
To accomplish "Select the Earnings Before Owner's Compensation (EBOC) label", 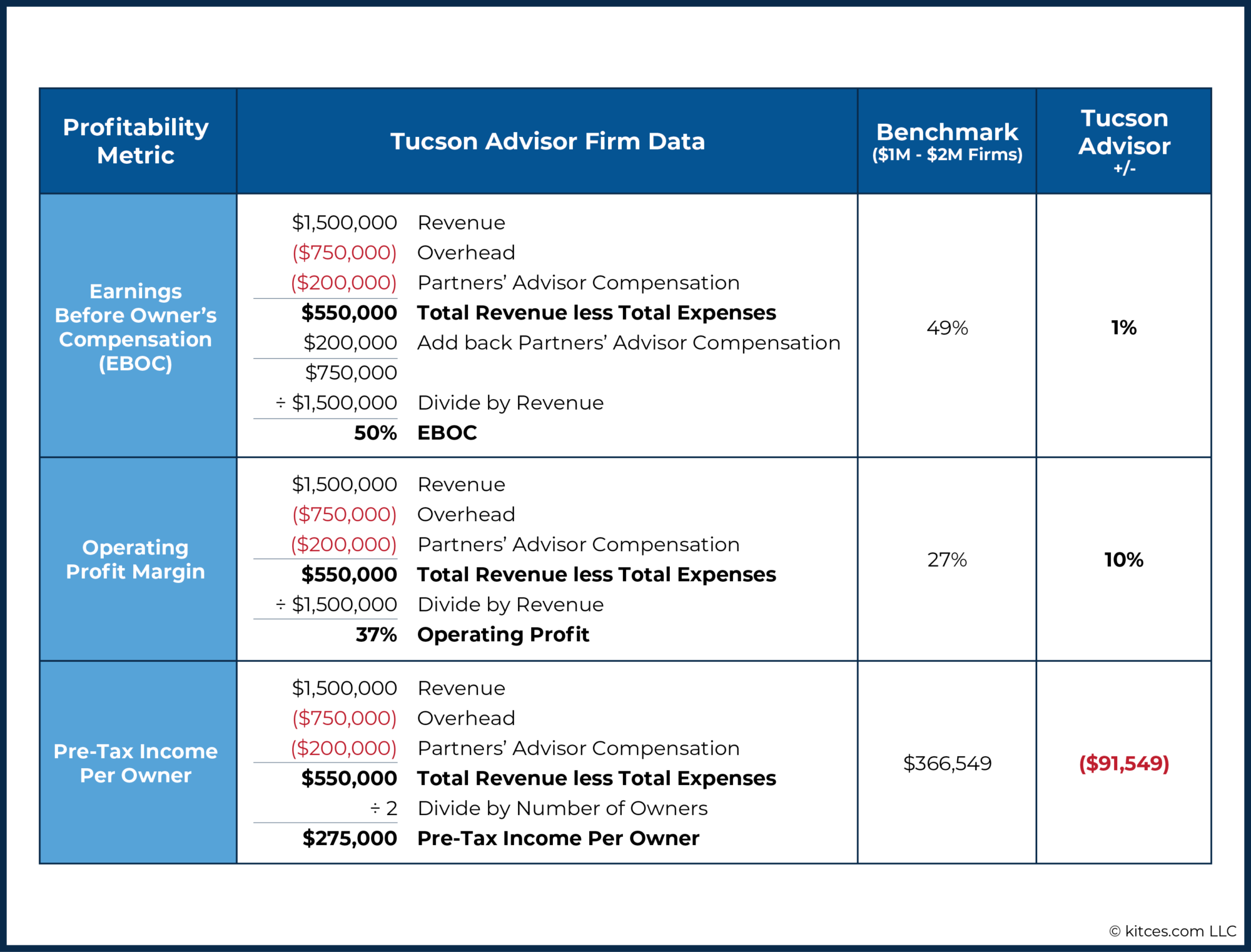I will [136, 327].
